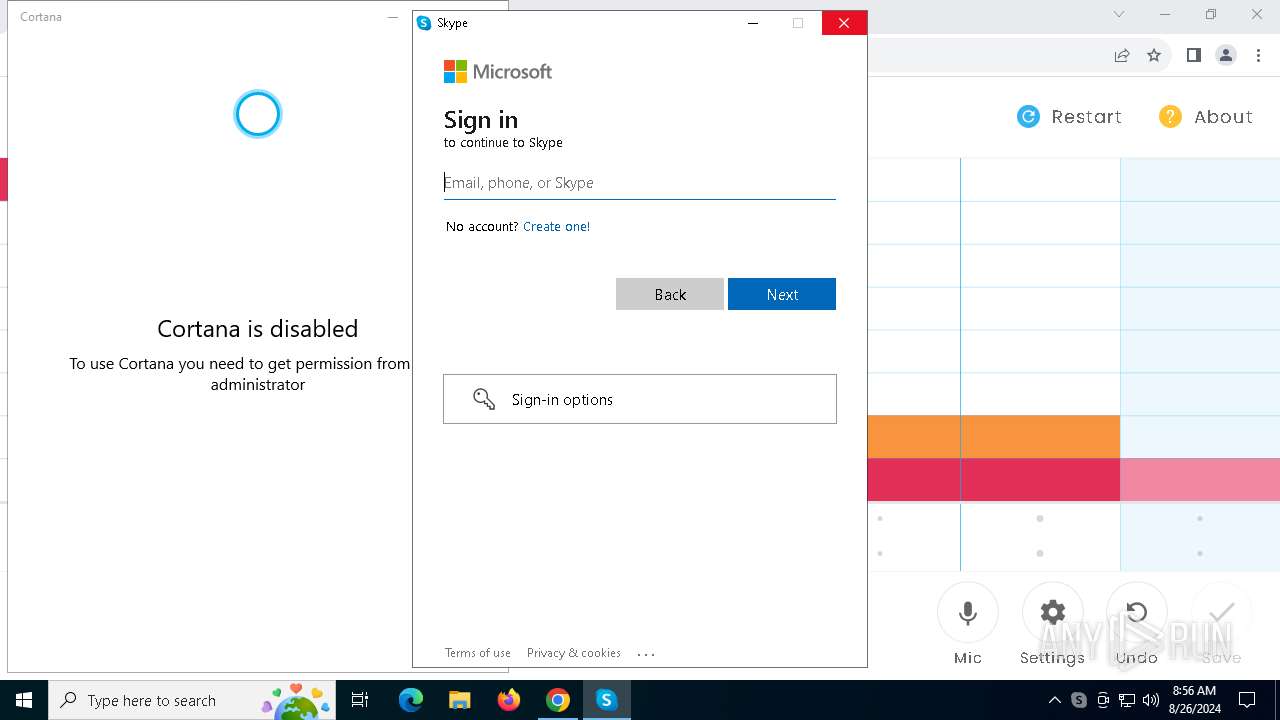Click the Meet Now tray icon
The image size is (1280, 720).
[1103, 700]
